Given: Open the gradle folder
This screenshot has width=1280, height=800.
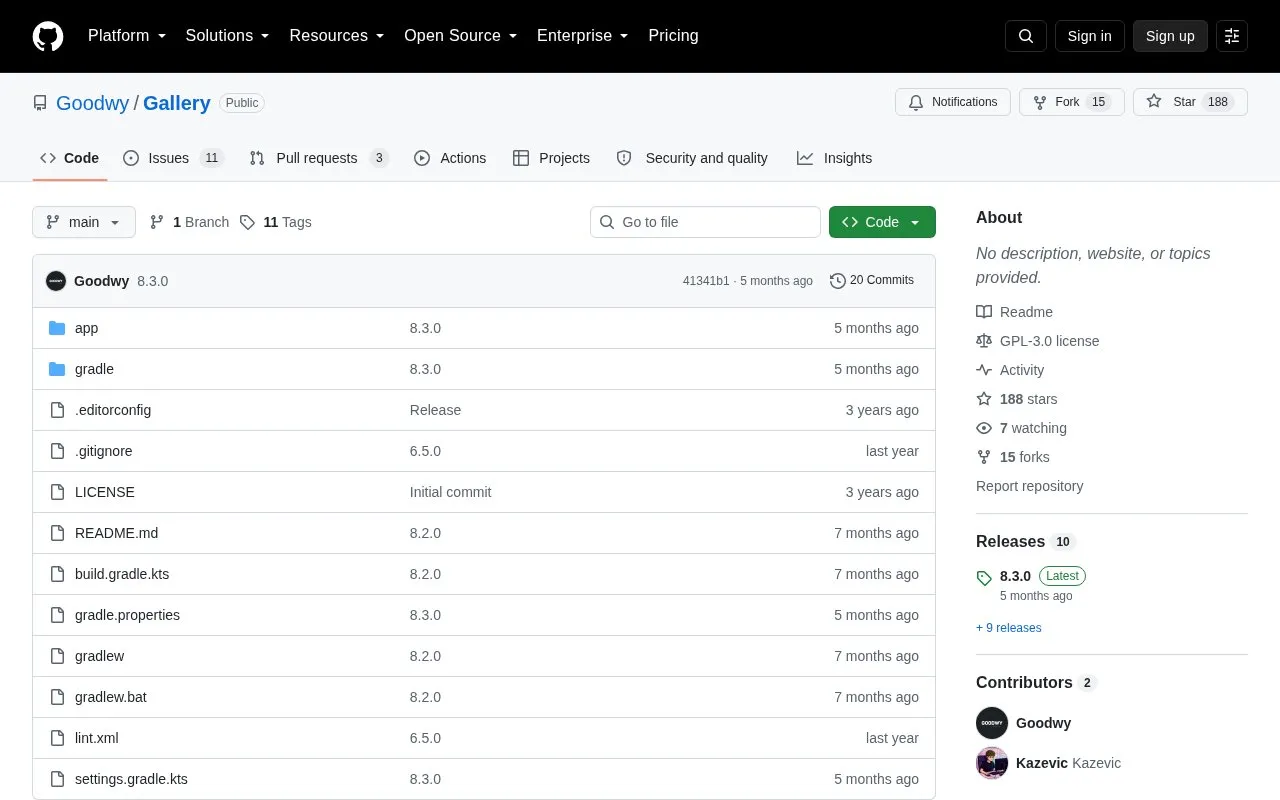Looking at the screenshot, I should pos(94,369).
